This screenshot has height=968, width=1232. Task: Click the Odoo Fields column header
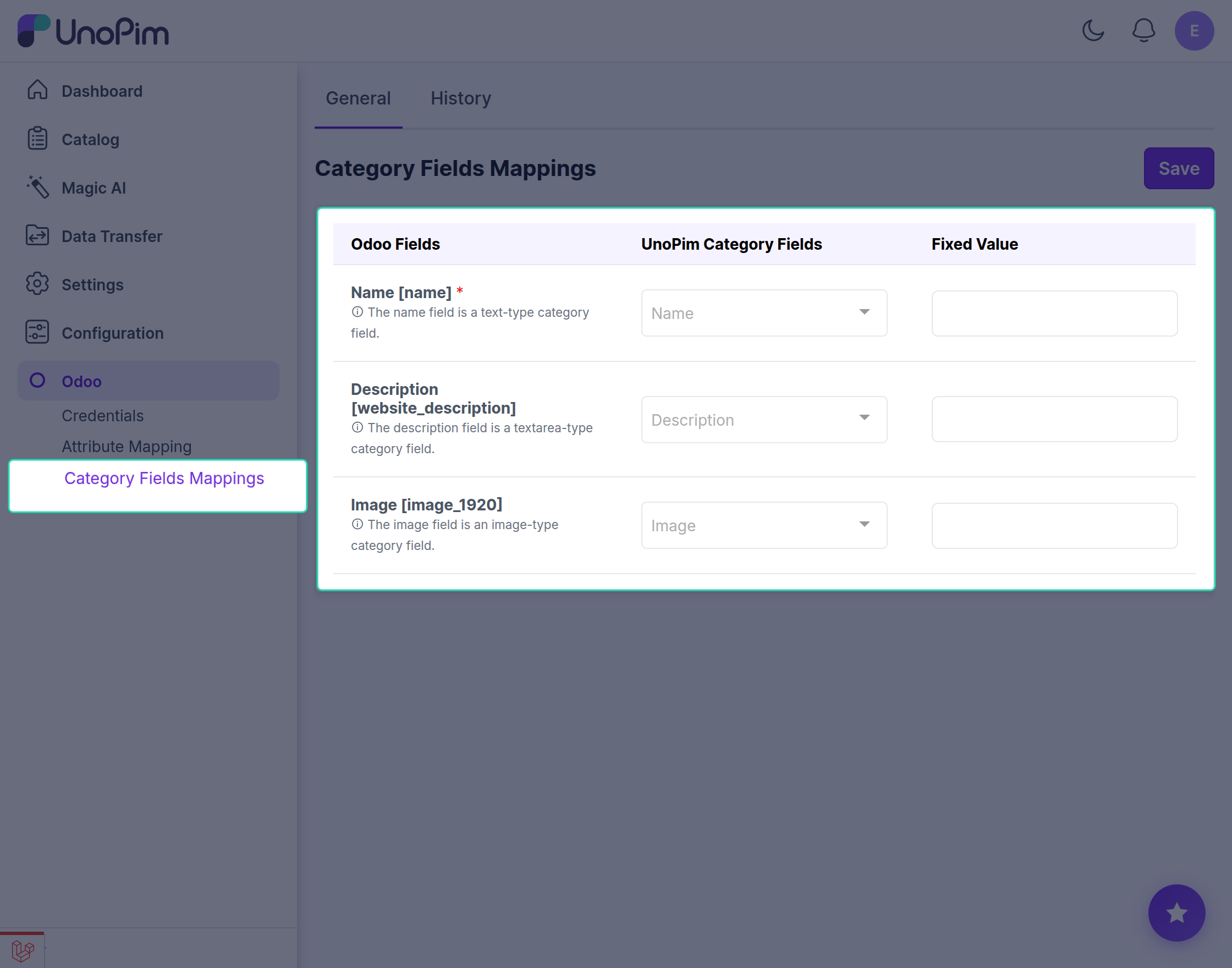(x=395, y=244)
